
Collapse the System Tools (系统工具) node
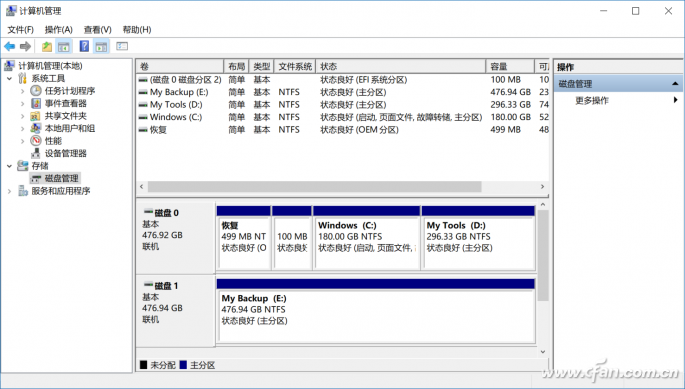(10, 79)
